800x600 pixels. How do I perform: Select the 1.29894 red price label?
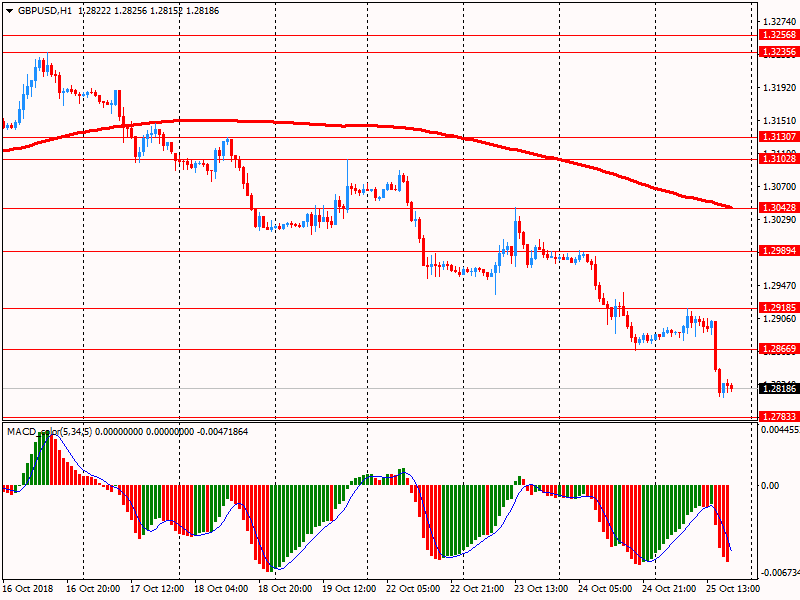tap(778, 251)
